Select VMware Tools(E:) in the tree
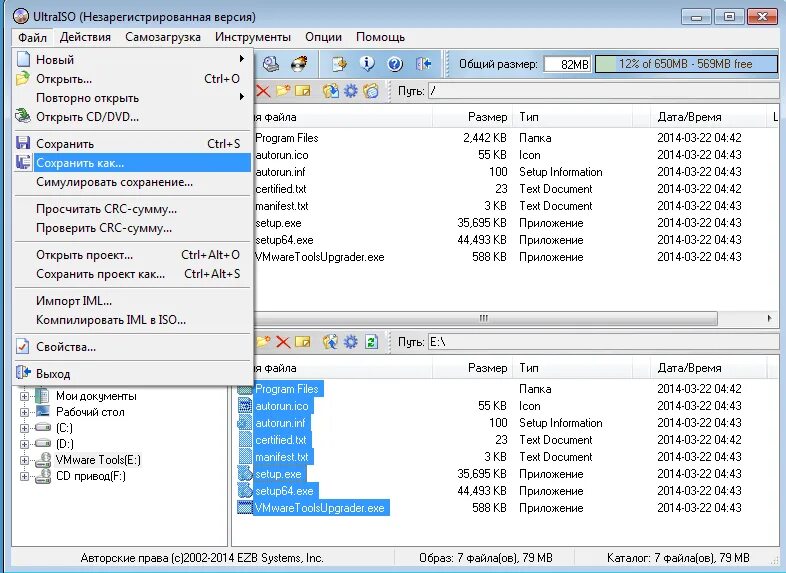Screen dimensions: 786x573 click(98, 460)
